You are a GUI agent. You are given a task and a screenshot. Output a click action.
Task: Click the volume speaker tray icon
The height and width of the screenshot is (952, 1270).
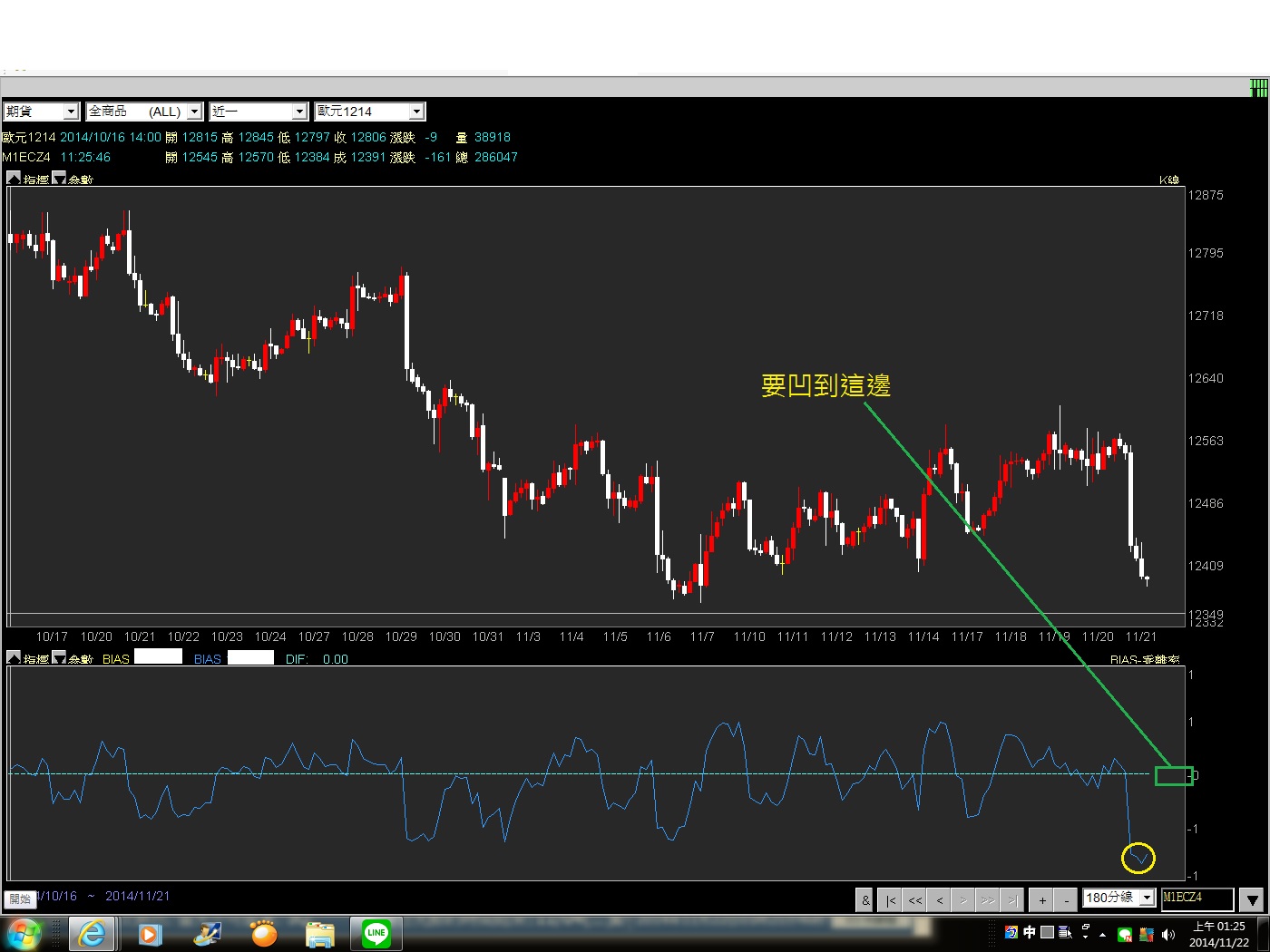(x=1168, y=935)
